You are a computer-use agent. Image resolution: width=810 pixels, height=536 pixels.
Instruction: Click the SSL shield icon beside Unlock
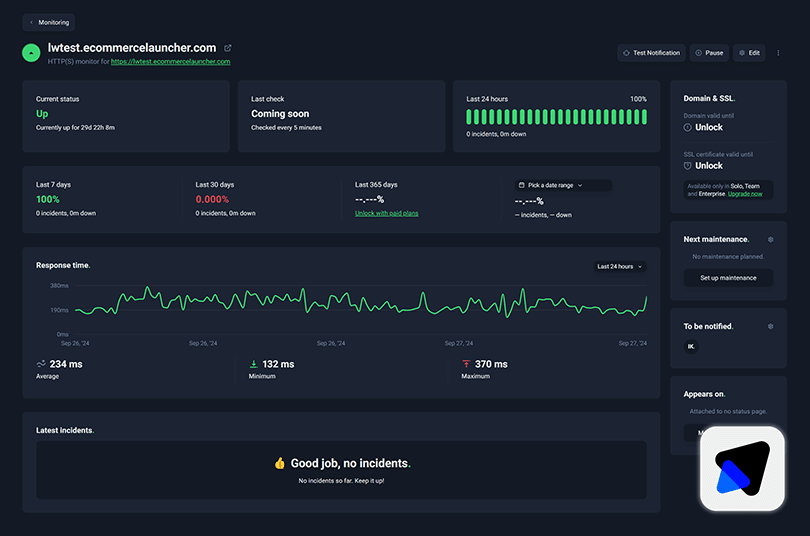[688, 166]
